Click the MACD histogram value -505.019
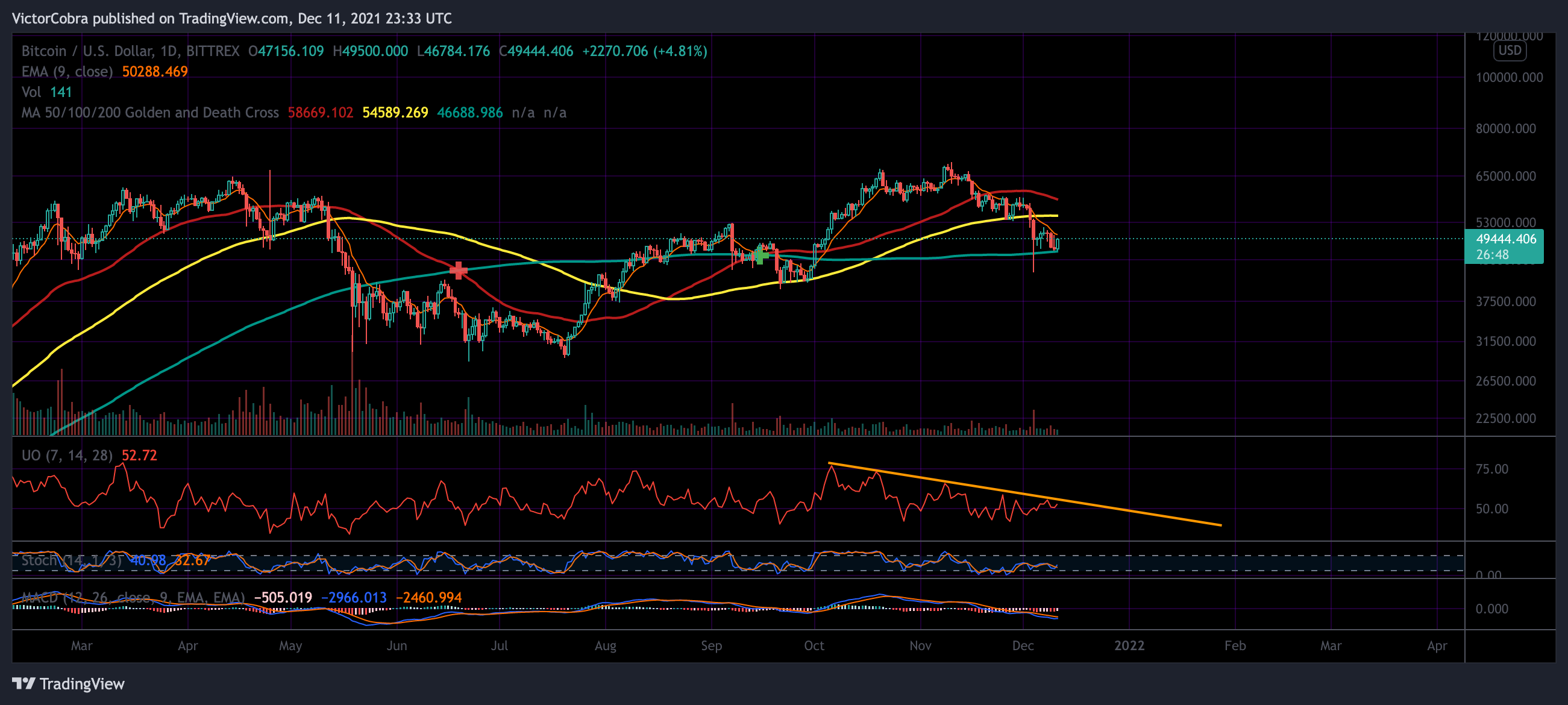Screen dimensions: 1568x705 (x=283, y=597)
